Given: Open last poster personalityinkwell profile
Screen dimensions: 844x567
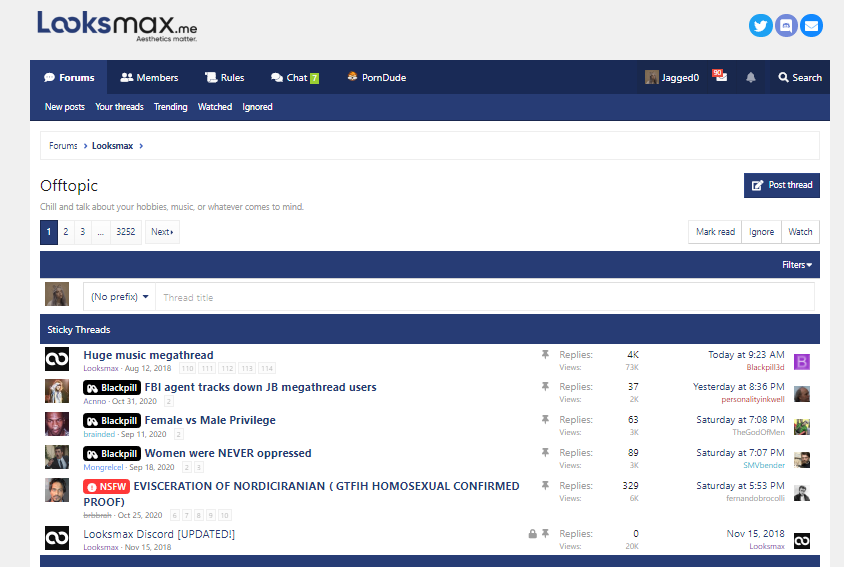Looking at the screenshot, I should (x=752, y=400).
